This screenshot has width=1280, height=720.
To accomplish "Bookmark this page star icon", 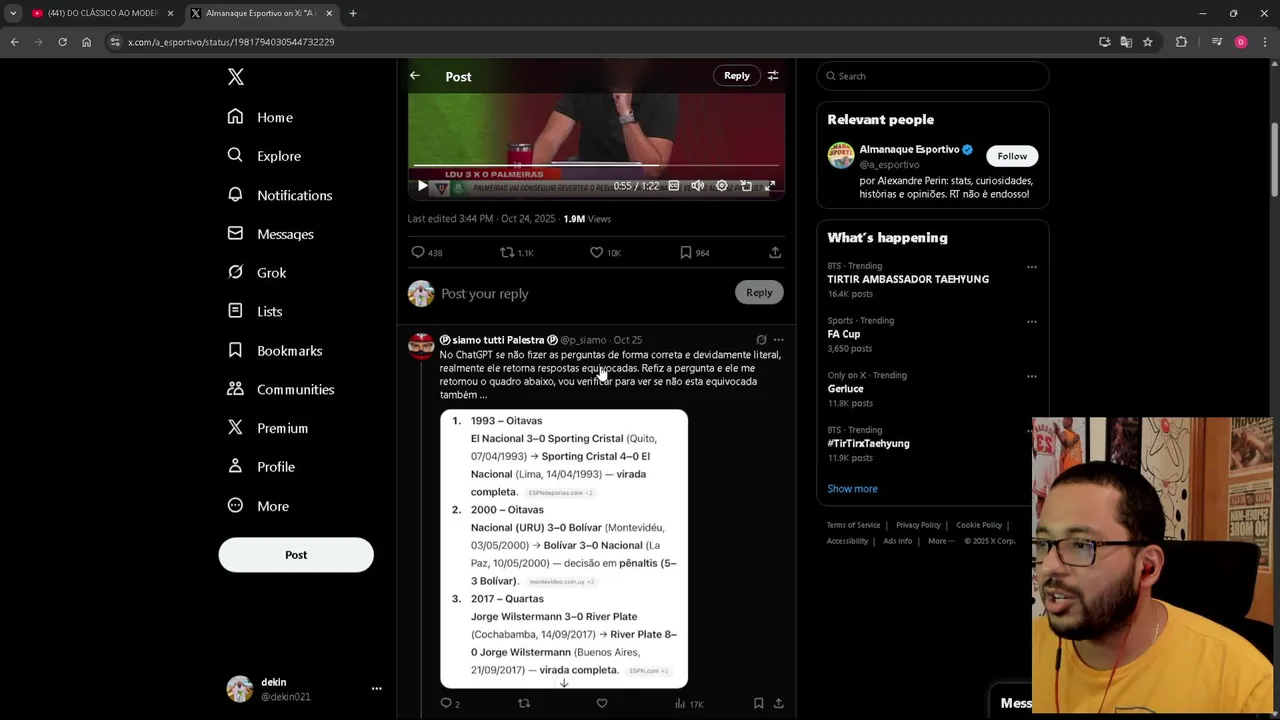I will click(1148, 42).
